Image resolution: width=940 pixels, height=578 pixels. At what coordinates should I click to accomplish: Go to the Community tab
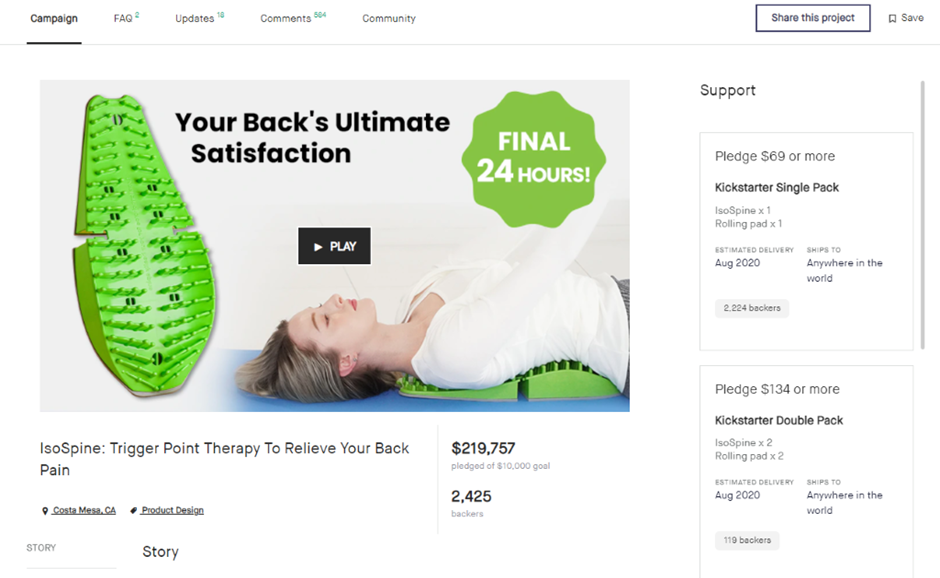point(388,19)
